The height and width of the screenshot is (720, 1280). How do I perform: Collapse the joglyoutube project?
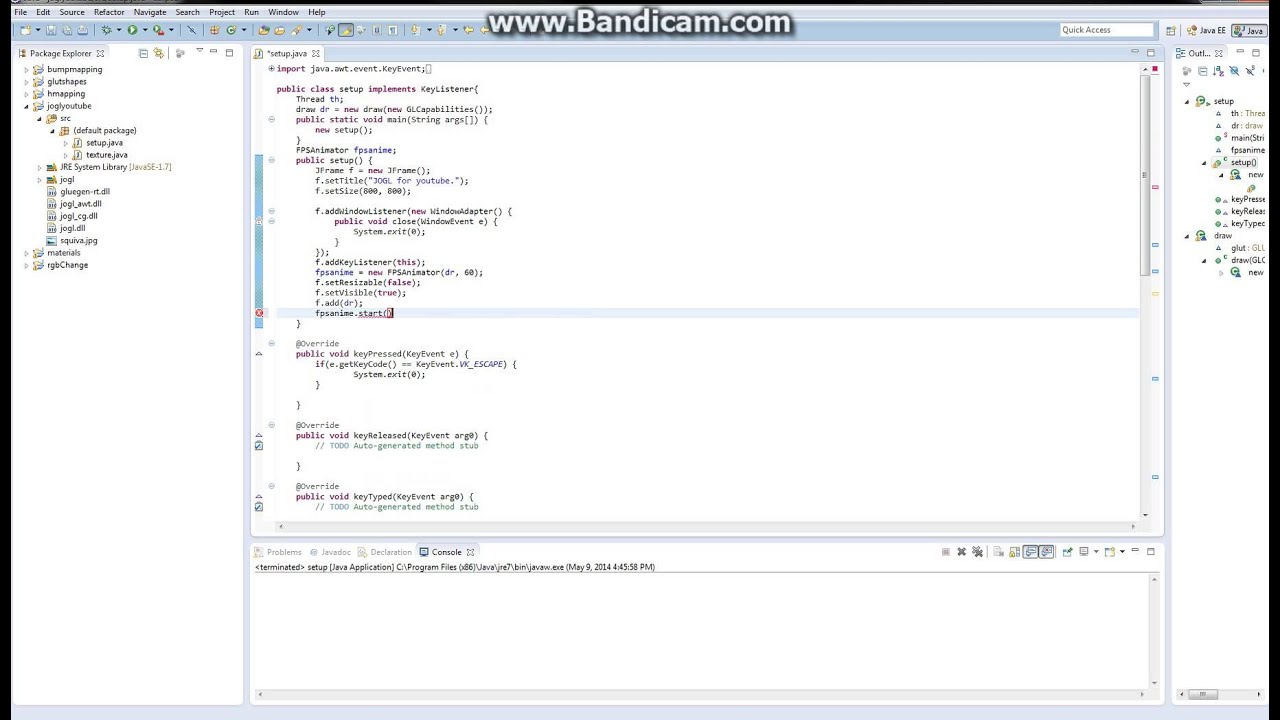(x=27, y=106)
